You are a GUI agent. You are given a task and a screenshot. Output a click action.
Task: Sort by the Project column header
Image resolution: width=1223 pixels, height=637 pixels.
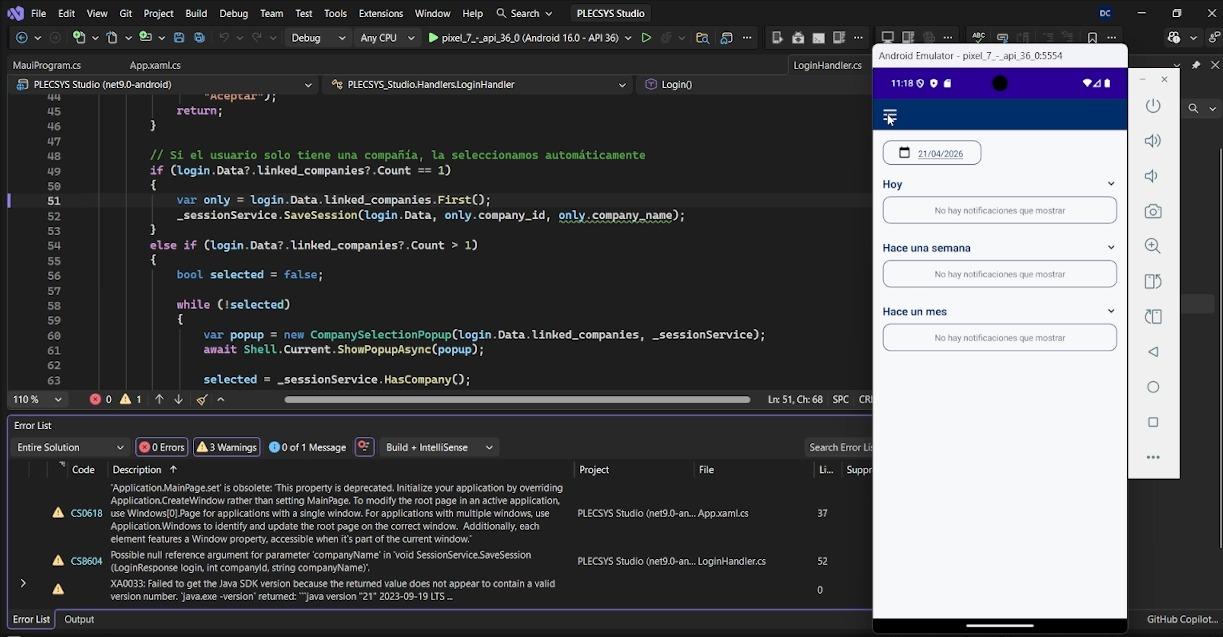(x=594, y=469)
